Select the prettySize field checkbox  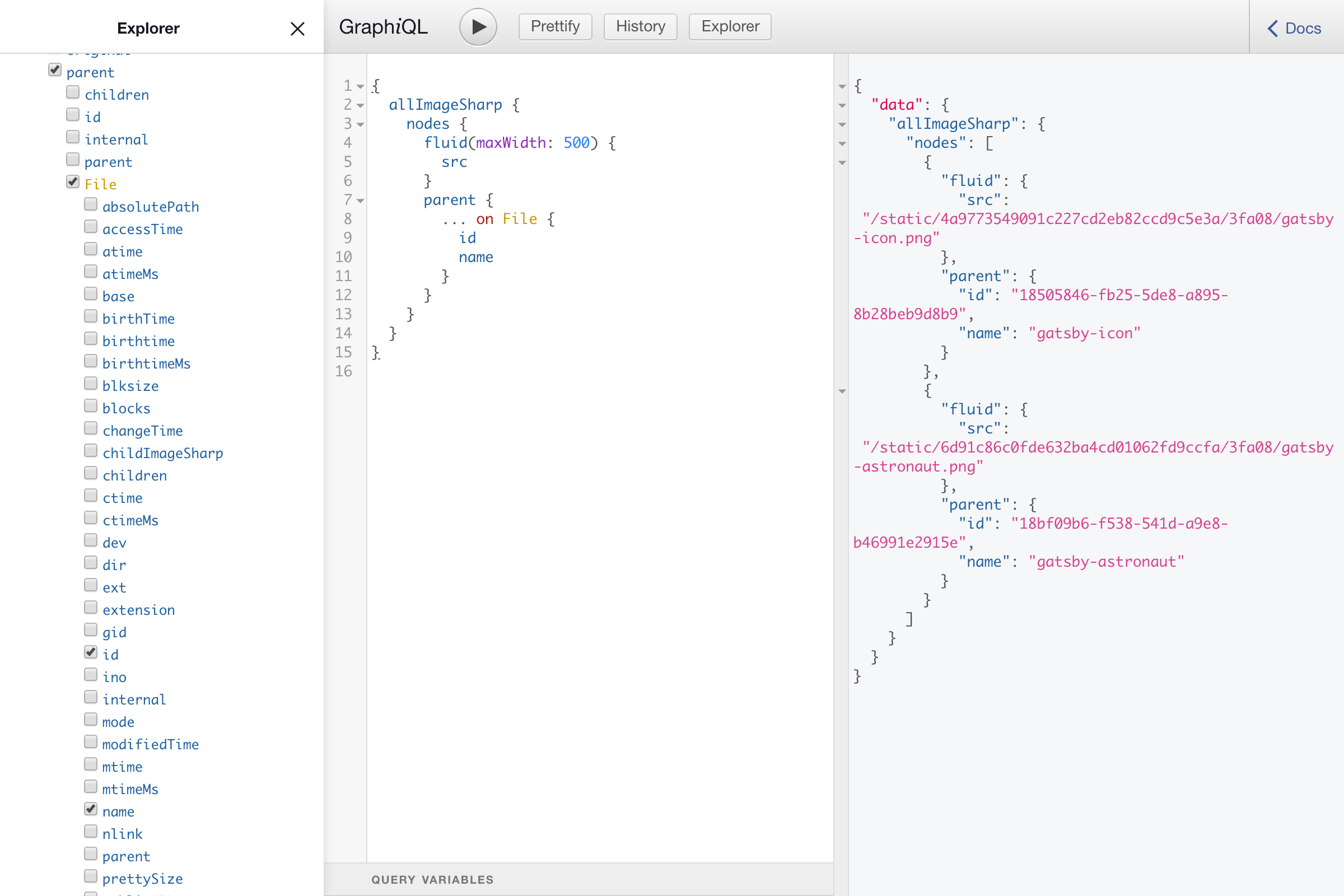(90, 876)
